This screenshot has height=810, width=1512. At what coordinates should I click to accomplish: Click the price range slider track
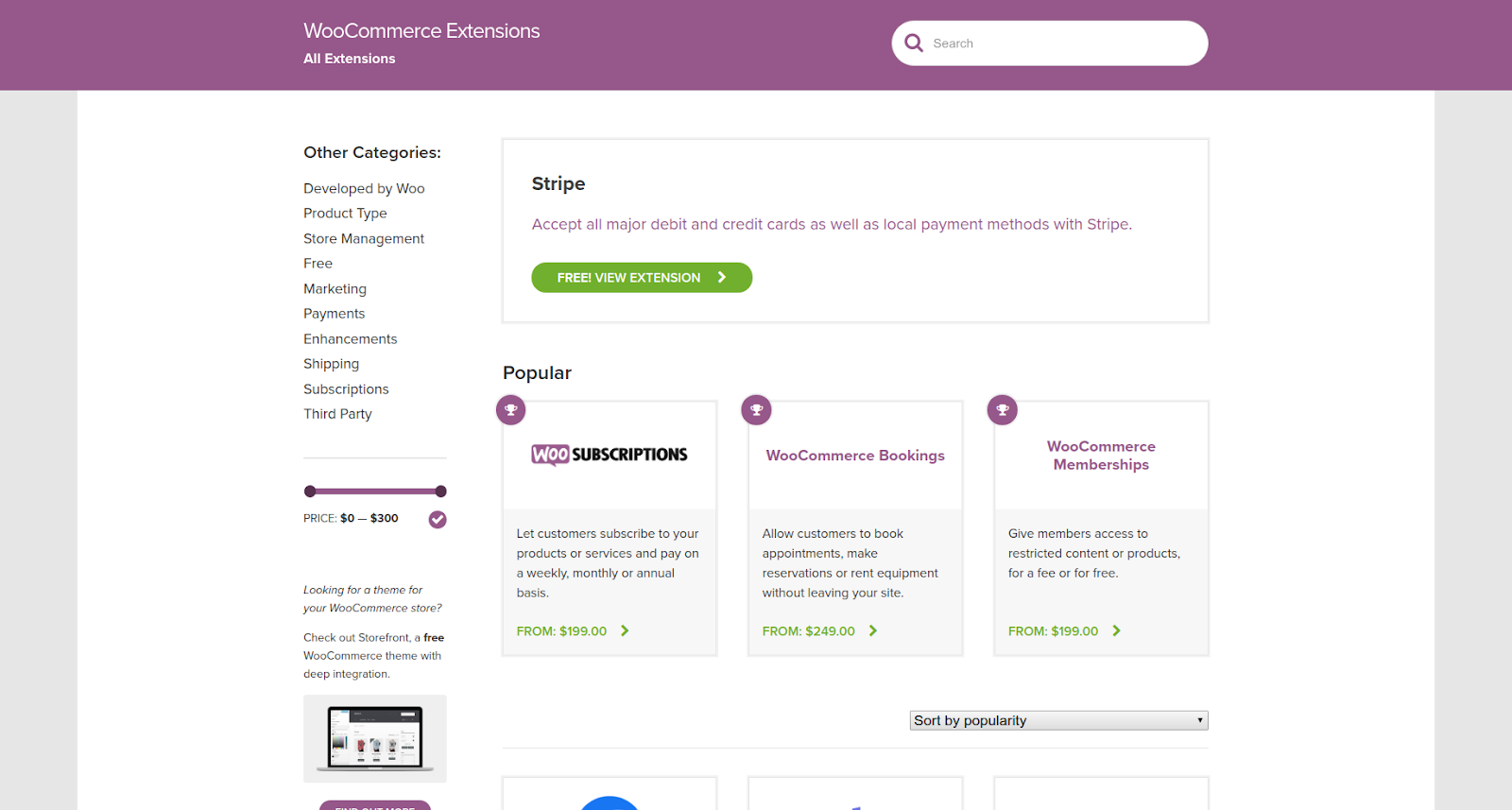375,491
